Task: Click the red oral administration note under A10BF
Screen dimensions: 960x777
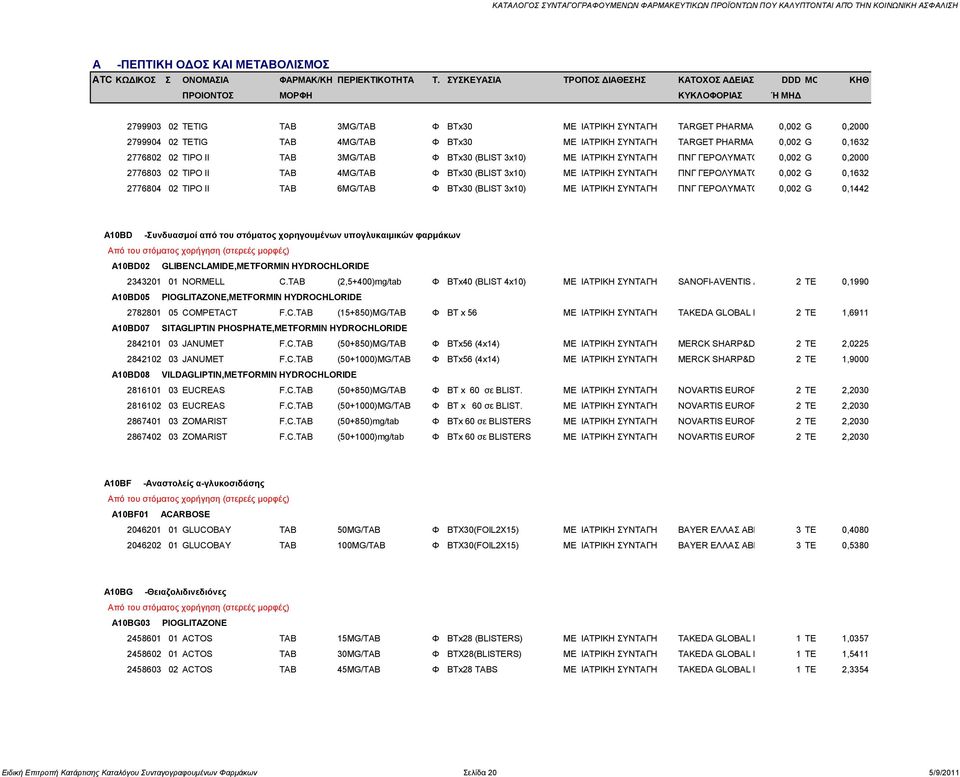Action: (198, 499)
